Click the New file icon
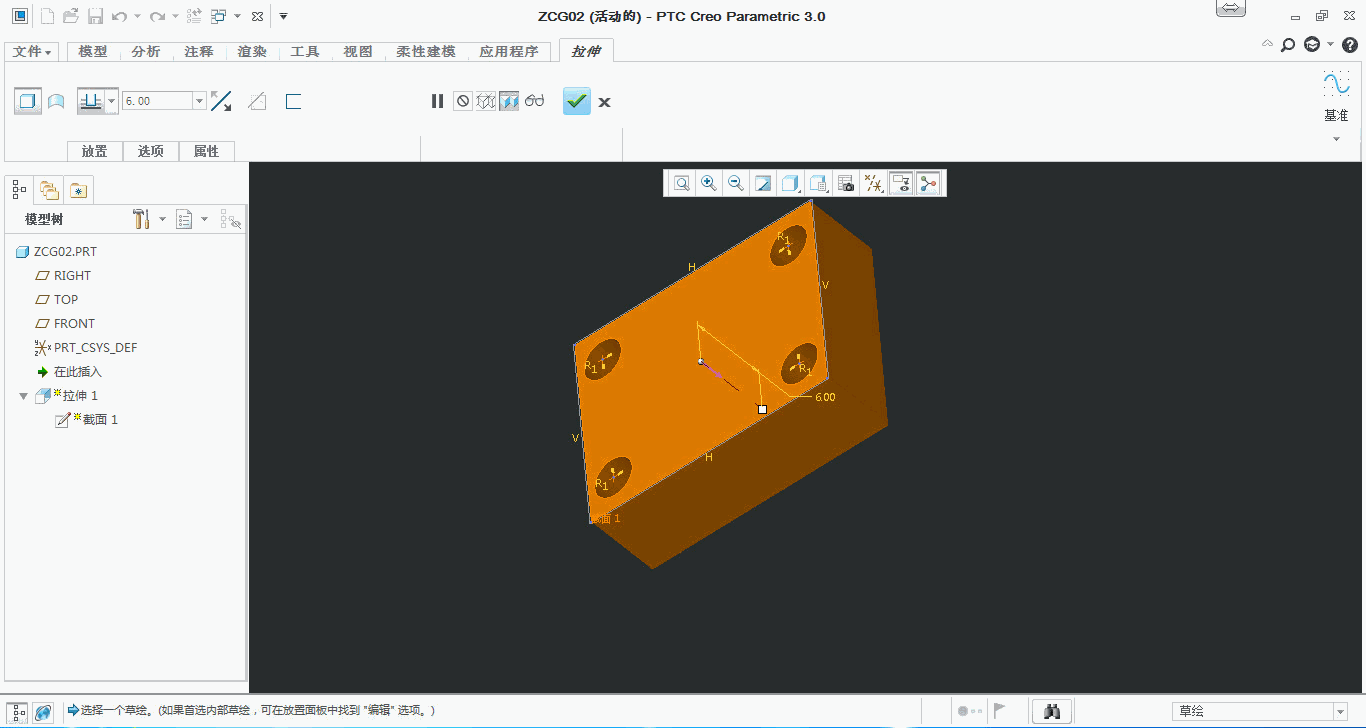This screenshot has height=728, width=1366. point(47,16)
